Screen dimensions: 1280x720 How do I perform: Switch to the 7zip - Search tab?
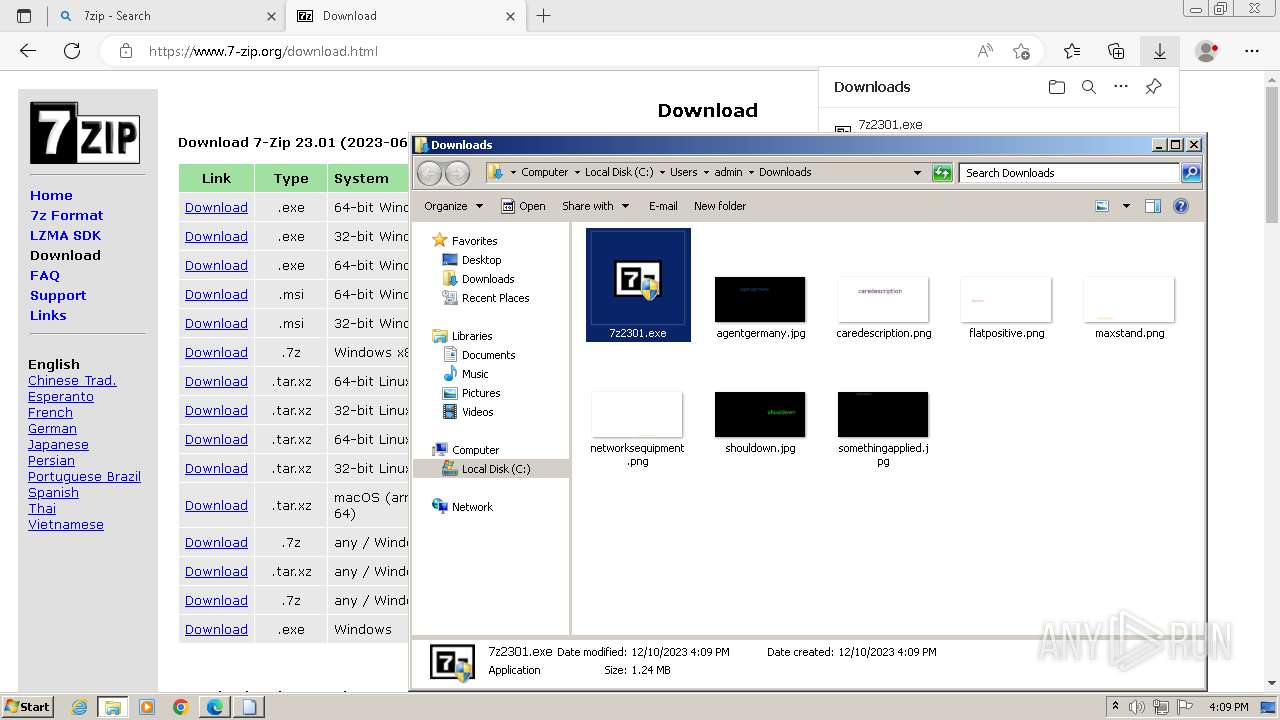tap(168, 16)
